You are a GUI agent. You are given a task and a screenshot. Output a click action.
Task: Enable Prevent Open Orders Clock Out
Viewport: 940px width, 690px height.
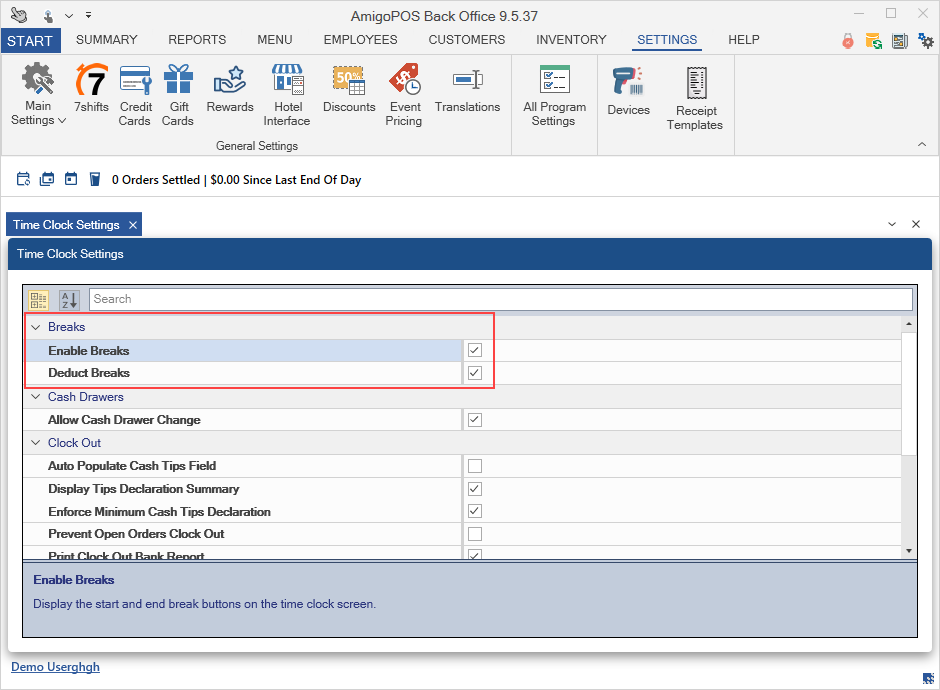(475, 534)
